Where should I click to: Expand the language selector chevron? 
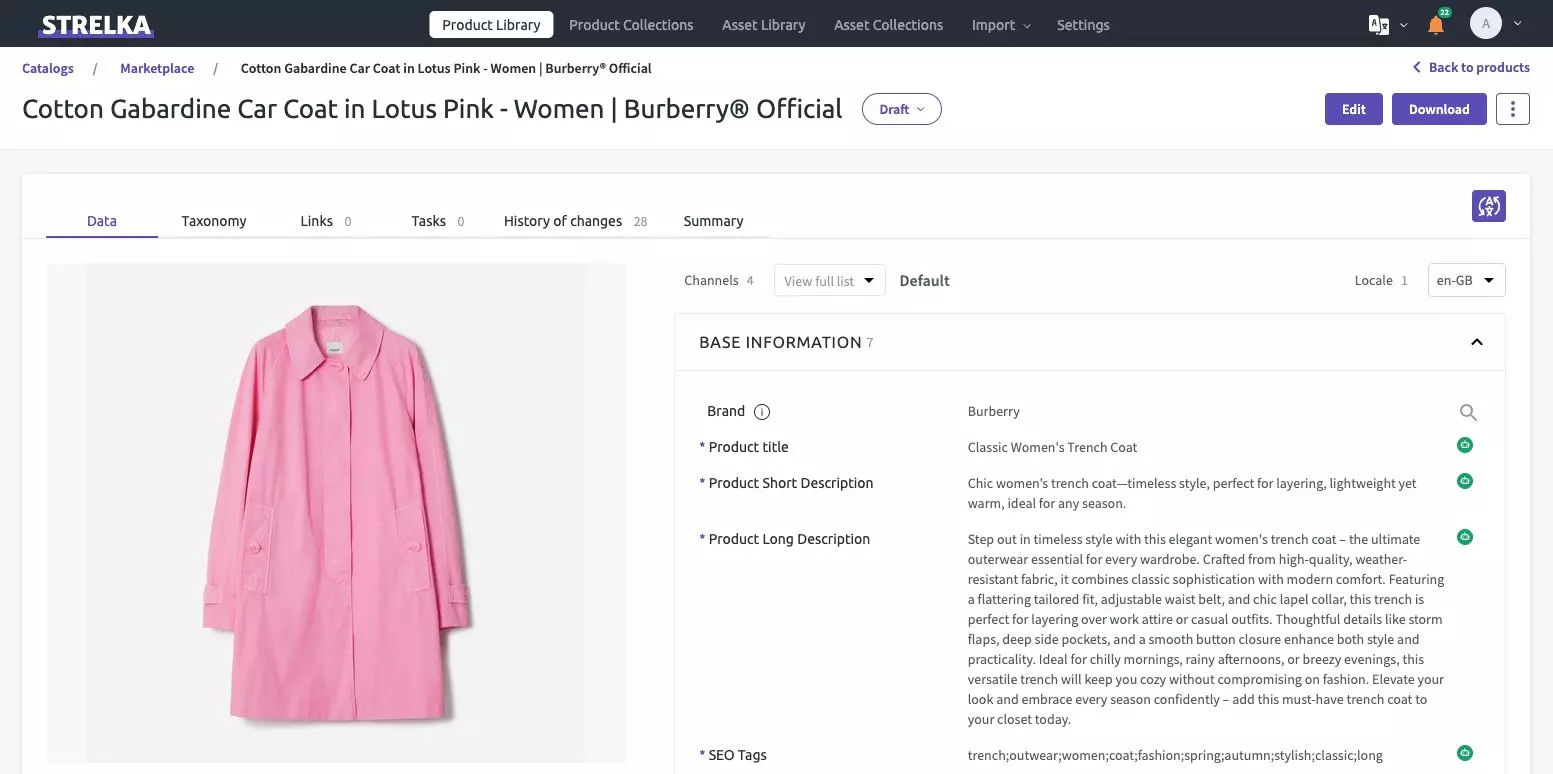coord(1404,25)
